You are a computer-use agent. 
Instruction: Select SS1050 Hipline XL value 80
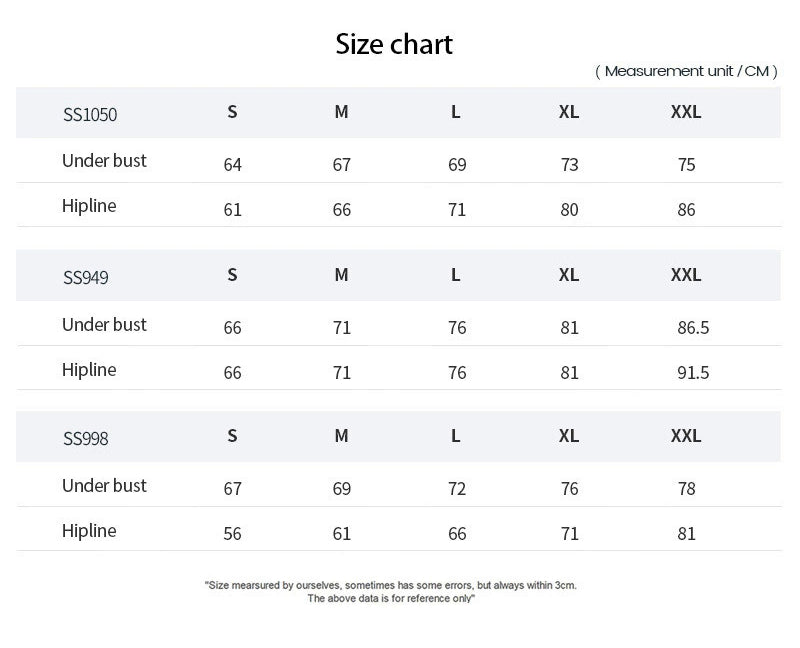[x=570, y=210]
